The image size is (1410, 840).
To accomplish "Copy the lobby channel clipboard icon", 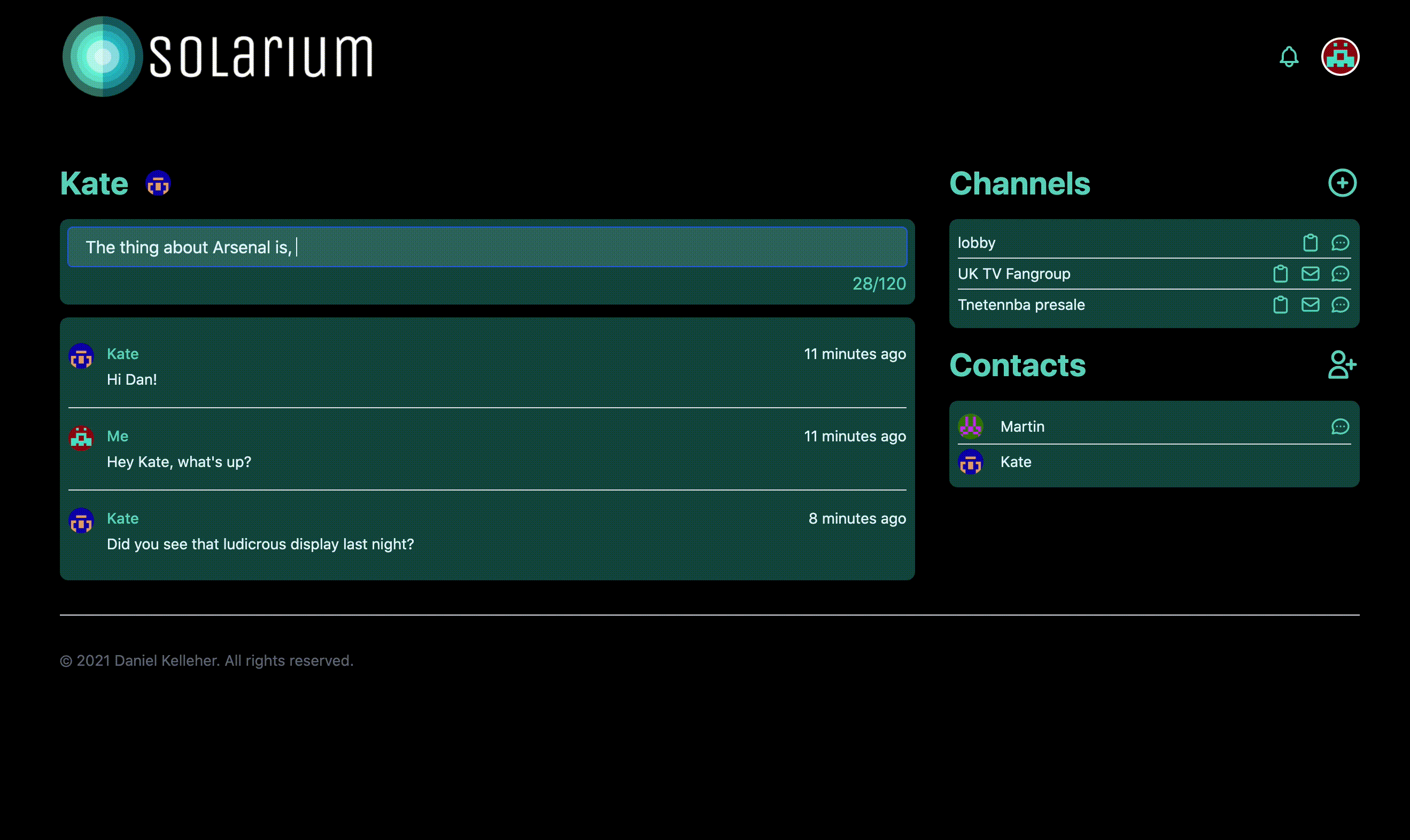I will tap(1310, 243).
